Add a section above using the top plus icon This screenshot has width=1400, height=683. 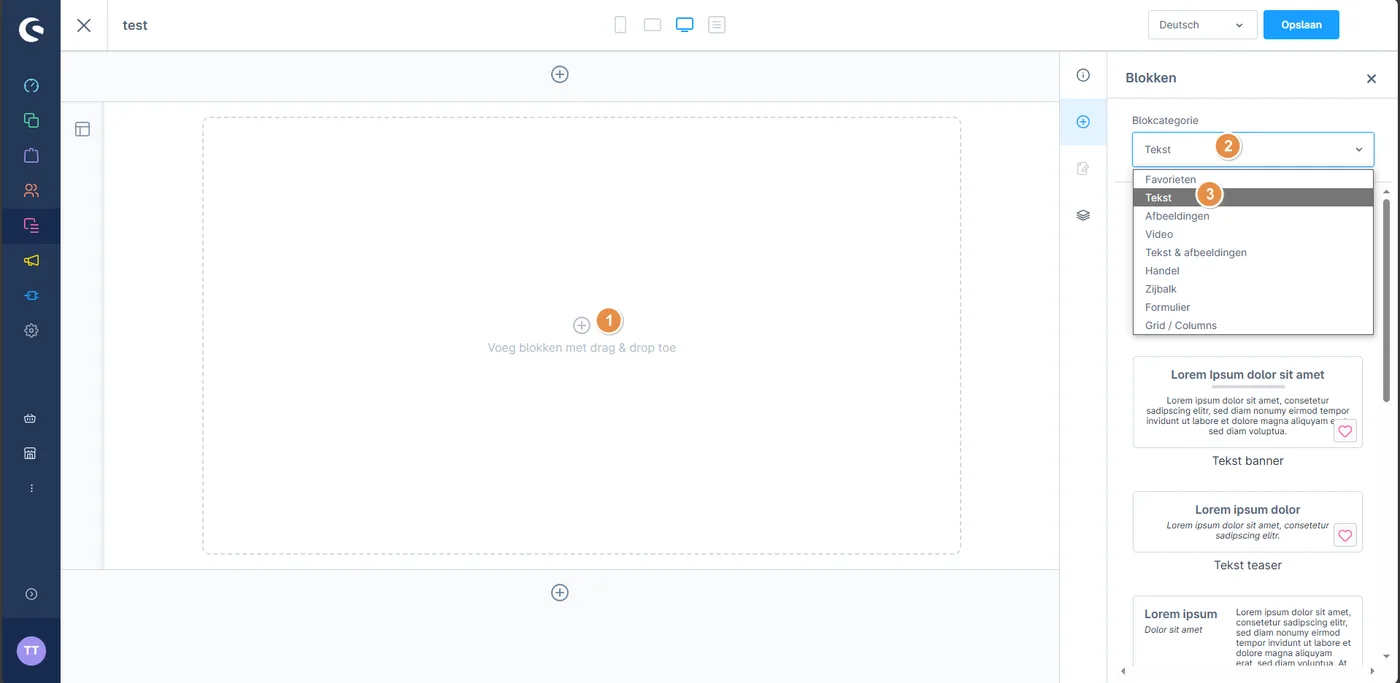click(560, 74)
